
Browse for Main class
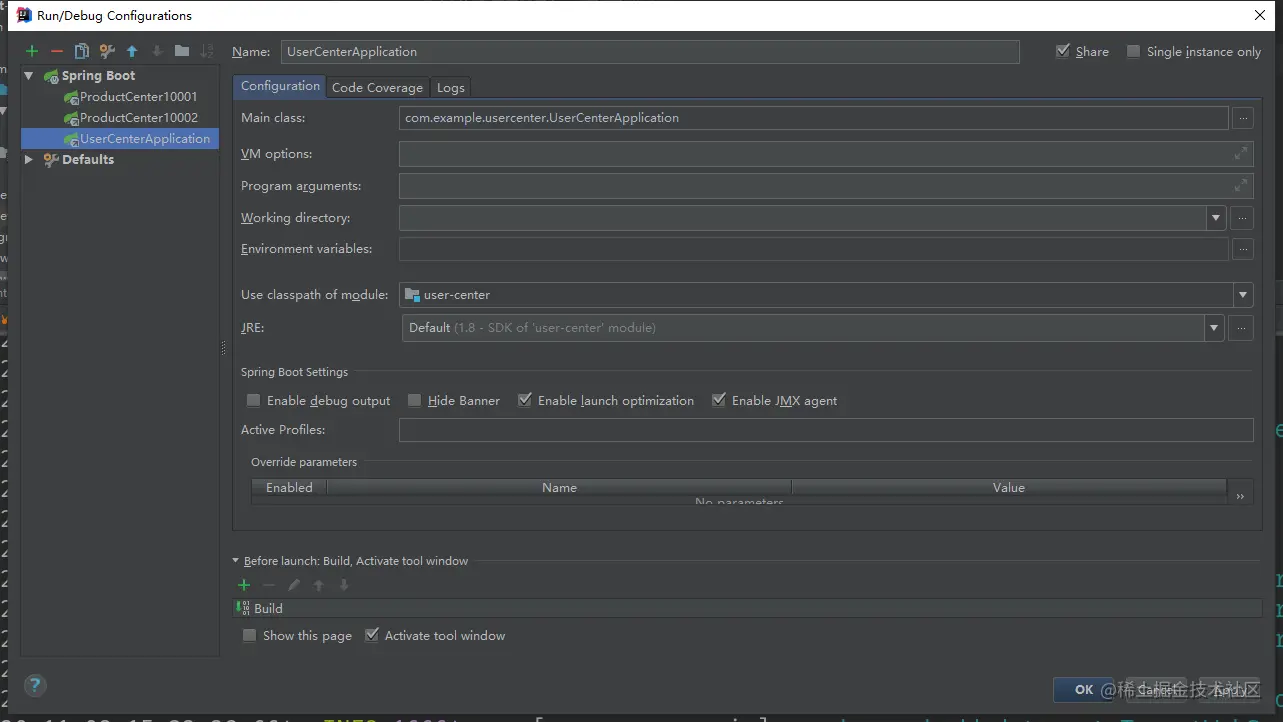[x=1242, y=118]
